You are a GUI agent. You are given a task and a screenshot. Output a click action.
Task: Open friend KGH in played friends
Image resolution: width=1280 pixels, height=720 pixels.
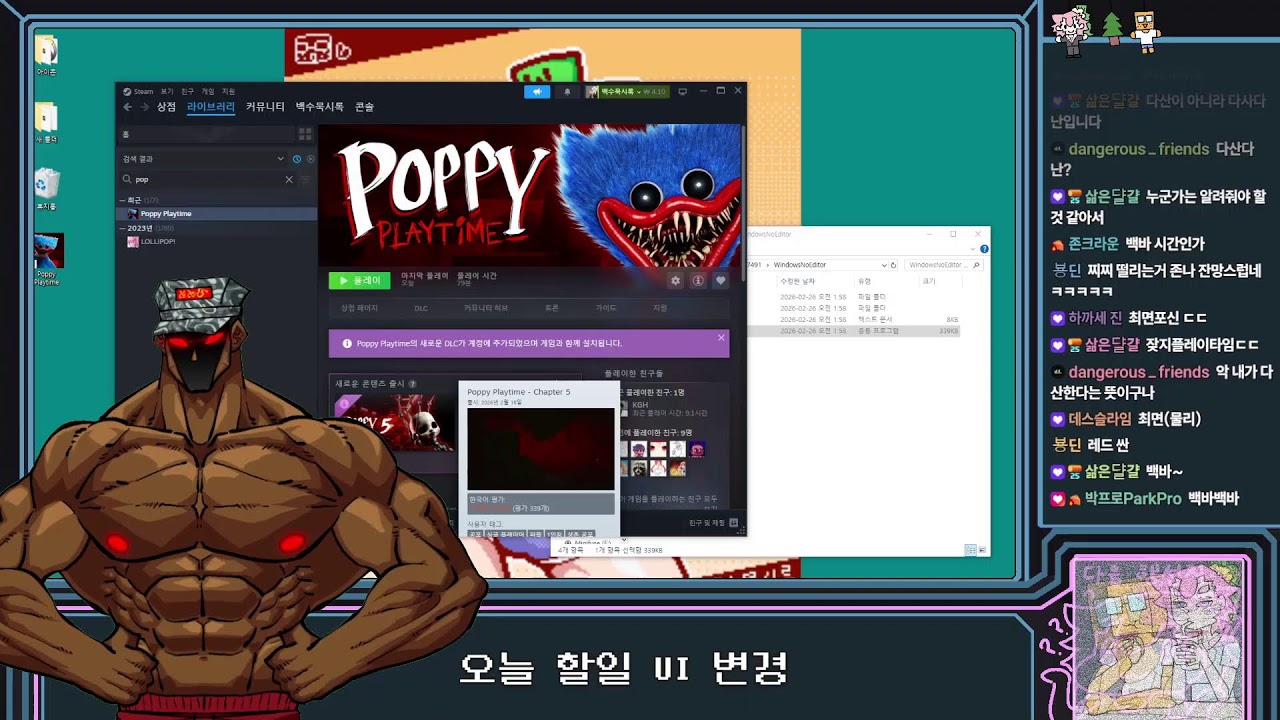(640, 405)
